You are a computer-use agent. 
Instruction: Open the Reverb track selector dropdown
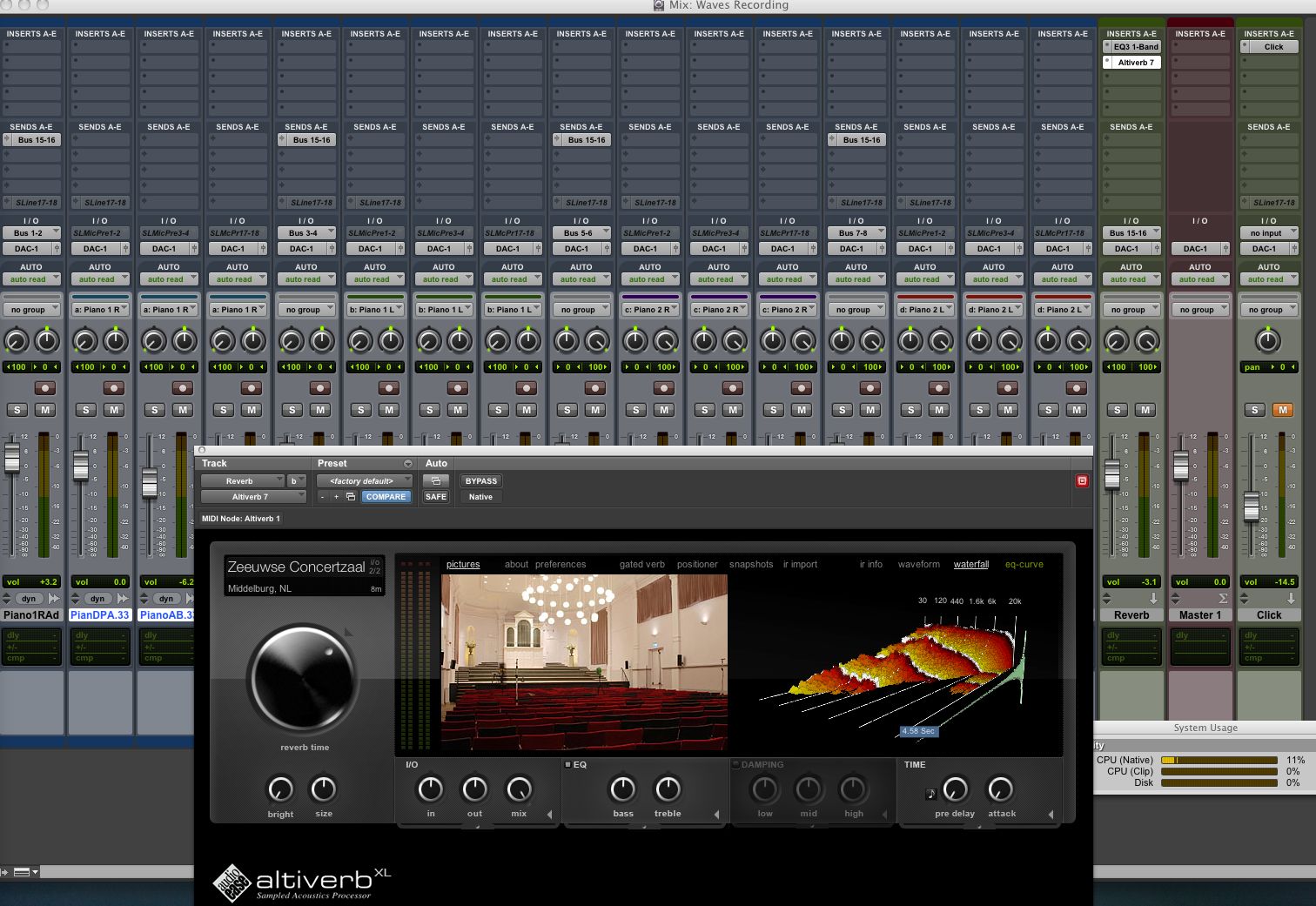tap(243, 480)
